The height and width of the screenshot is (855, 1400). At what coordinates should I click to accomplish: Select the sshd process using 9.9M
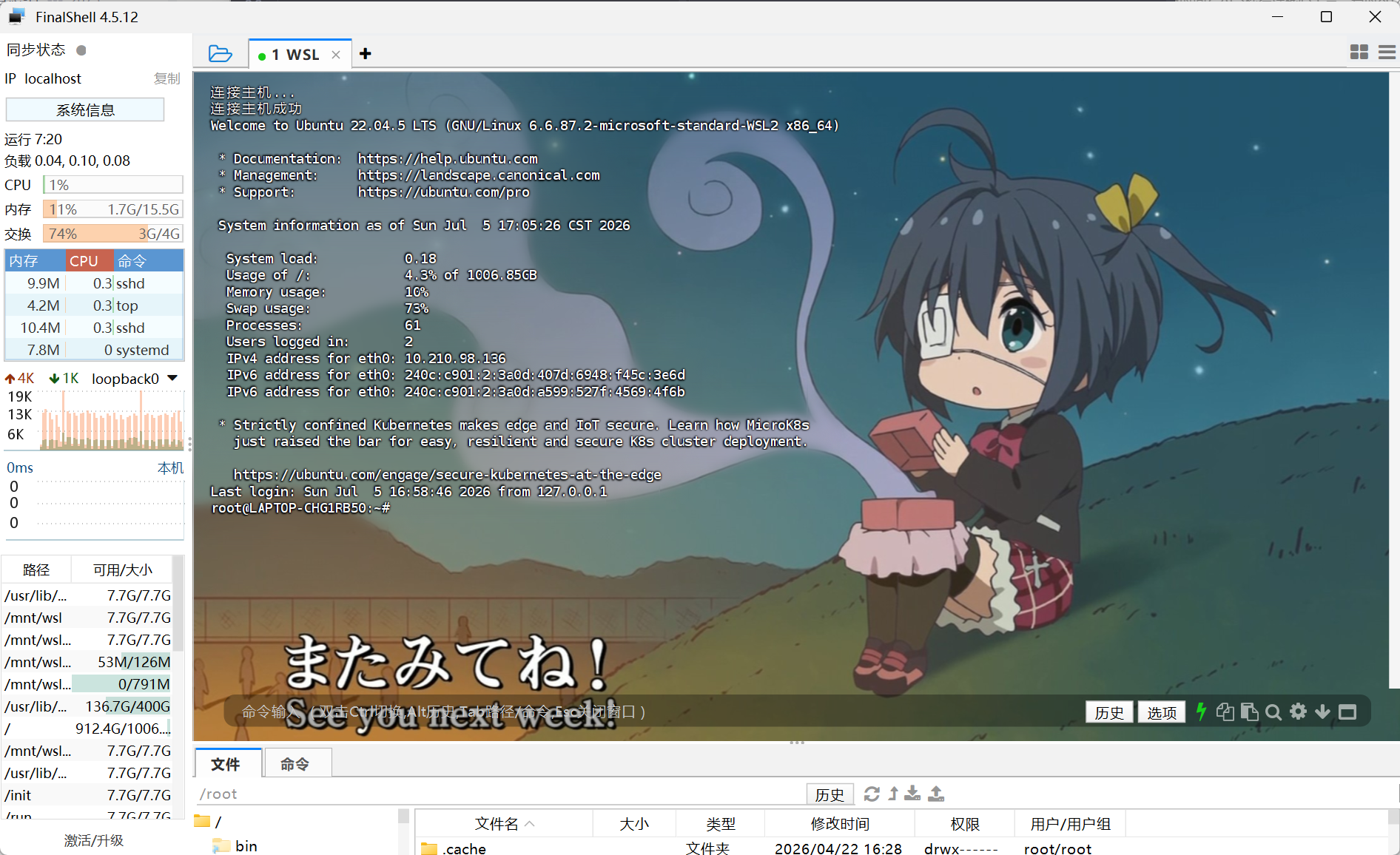tap(94, 283)
